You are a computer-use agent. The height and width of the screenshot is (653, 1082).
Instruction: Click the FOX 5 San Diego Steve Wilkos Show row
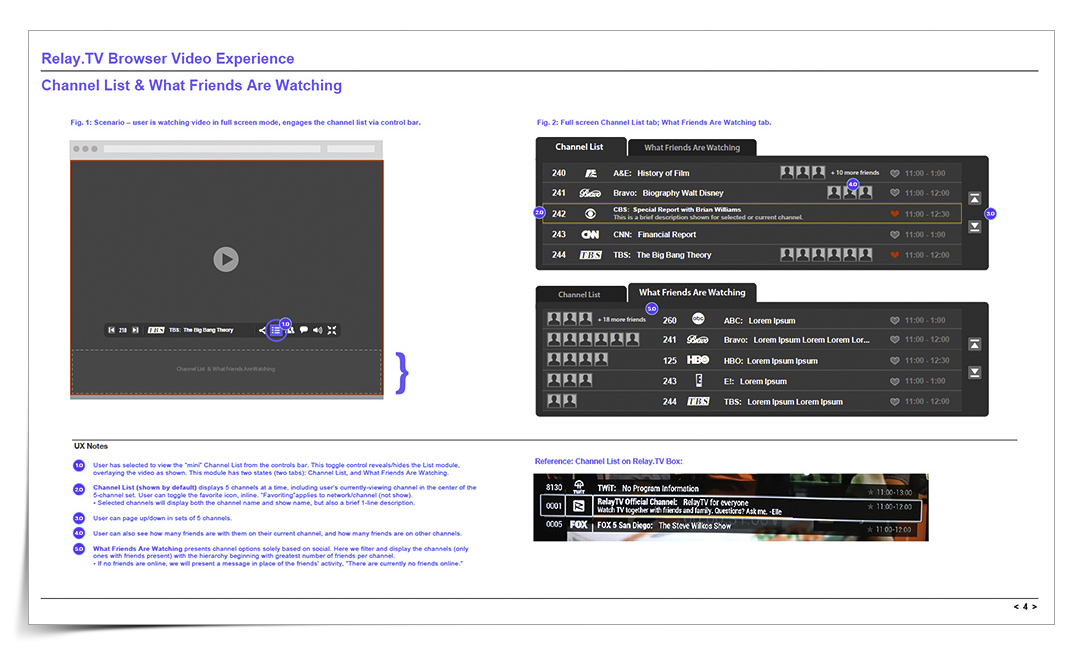click(x=731, y=526)
